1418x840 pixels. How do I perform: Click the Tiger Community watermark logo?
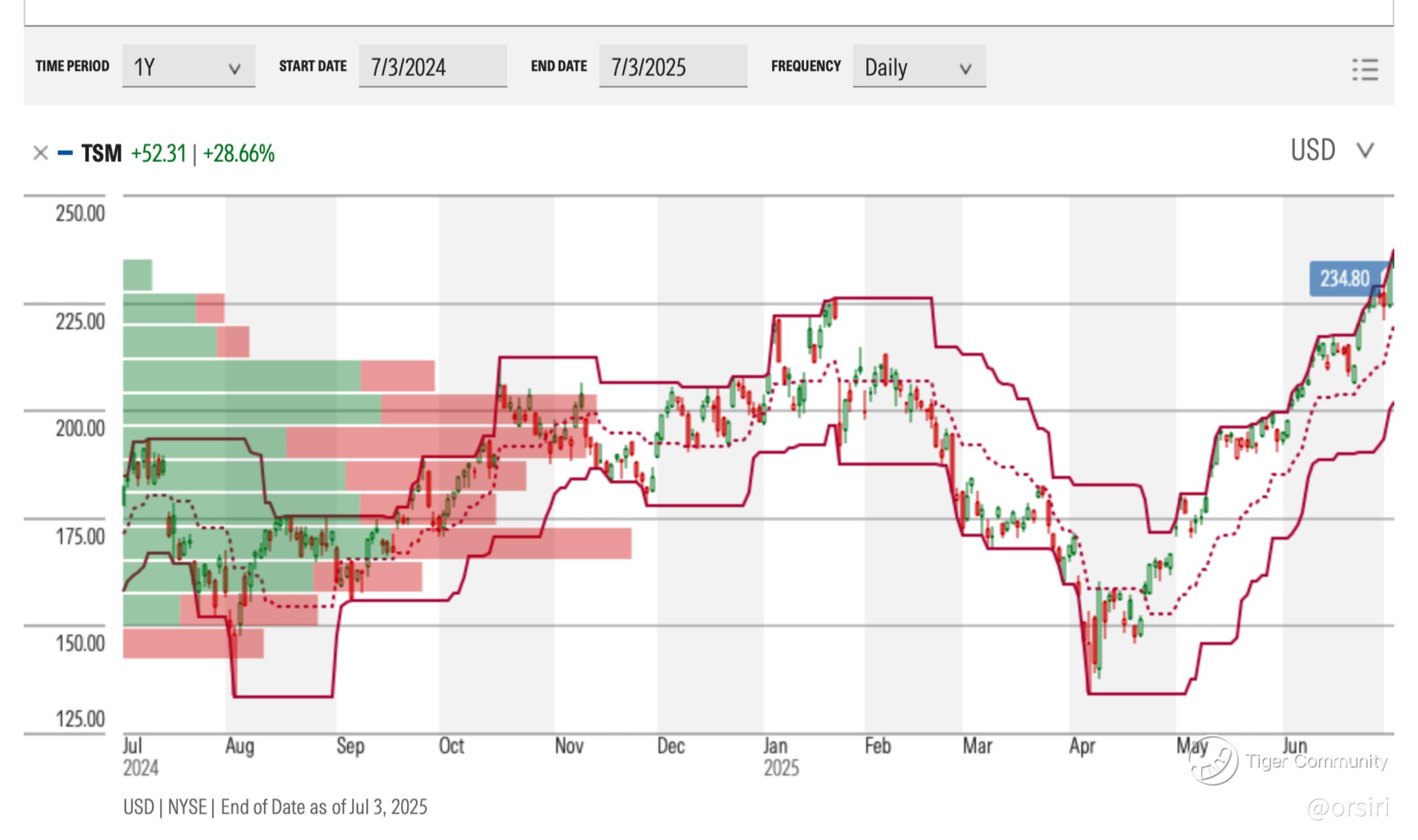(1213, 762)
